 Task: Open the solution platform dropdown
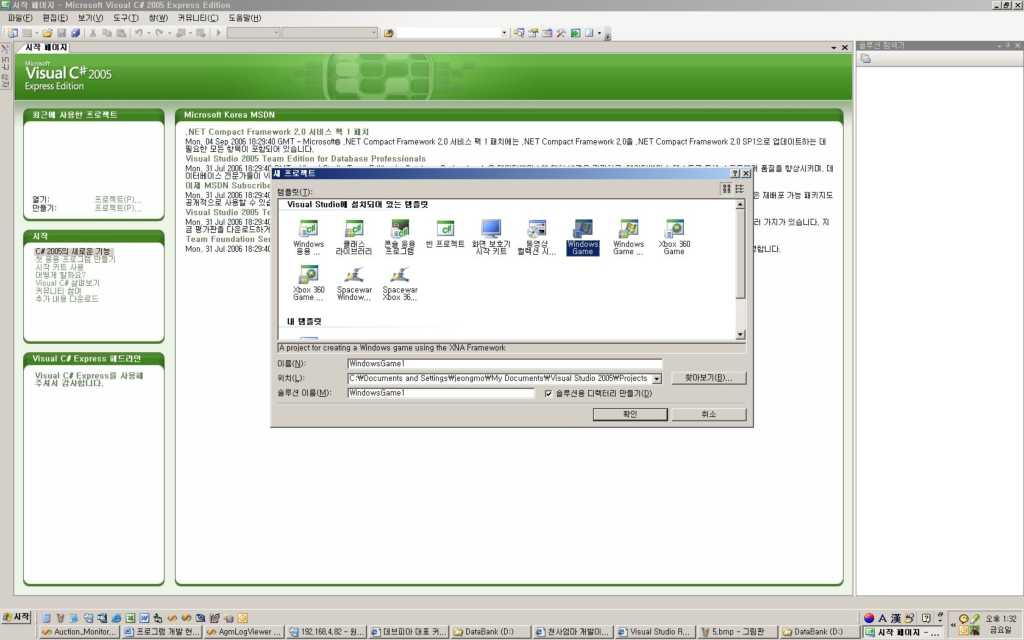[x=374, y=33]
